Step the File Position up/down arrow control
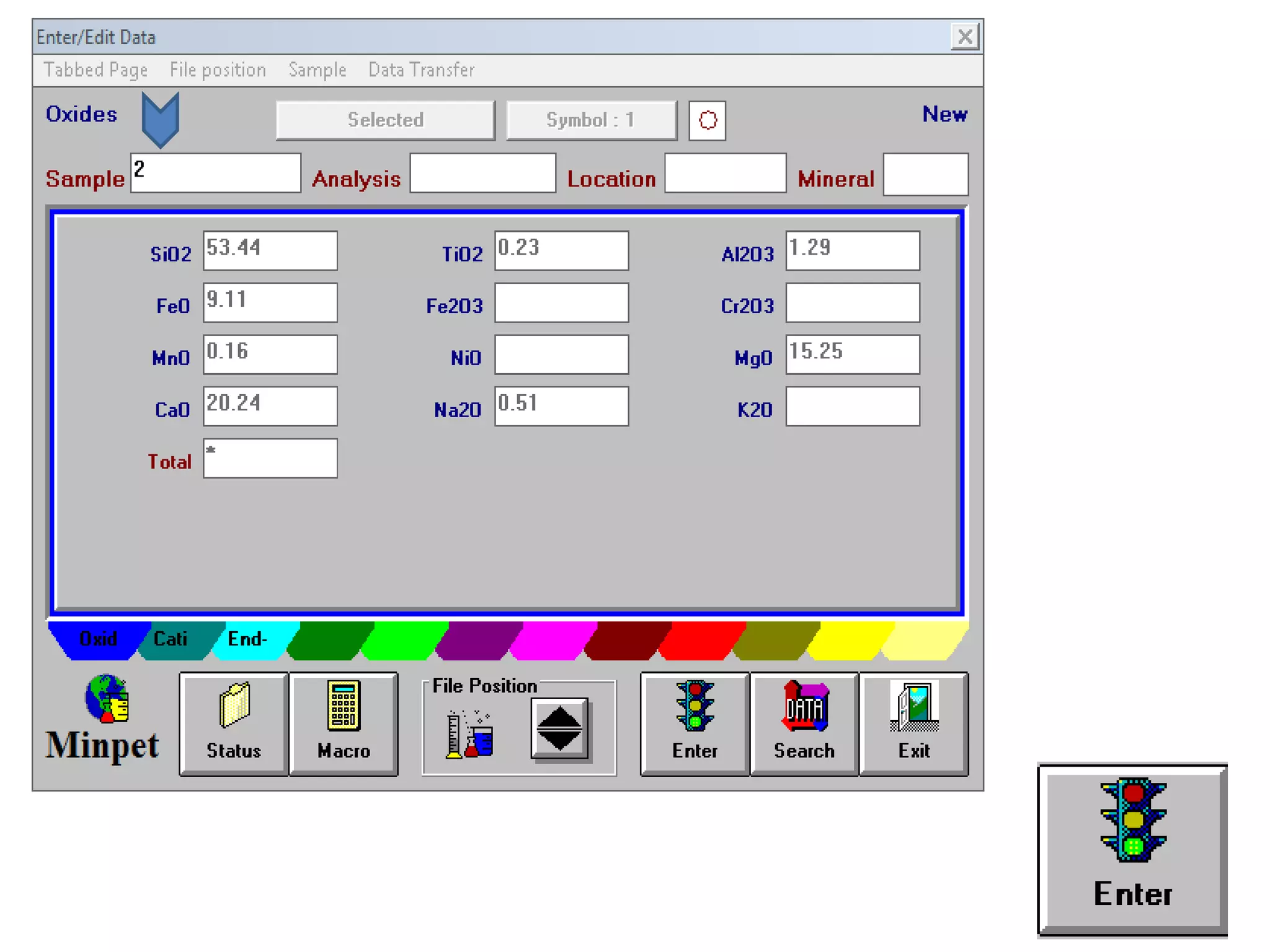This screenshot has width=1270, height=952. [559, 729]
